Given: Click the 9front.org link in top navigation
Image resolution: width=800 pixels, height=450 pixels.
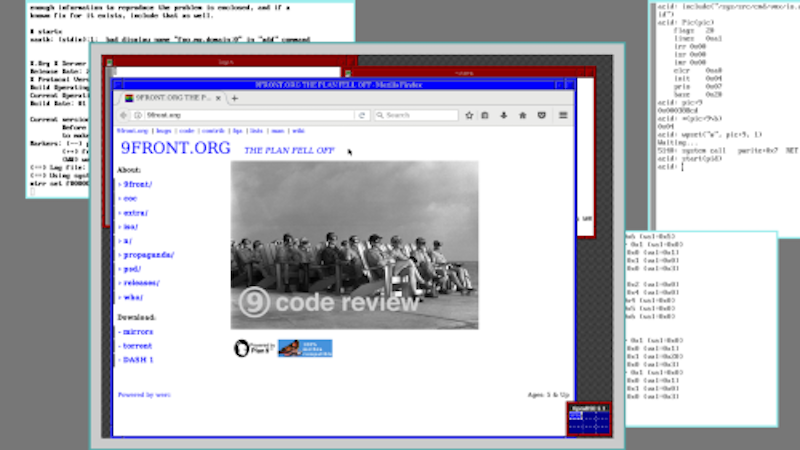Looking at the screenshot, I should (x=132, y=131).
